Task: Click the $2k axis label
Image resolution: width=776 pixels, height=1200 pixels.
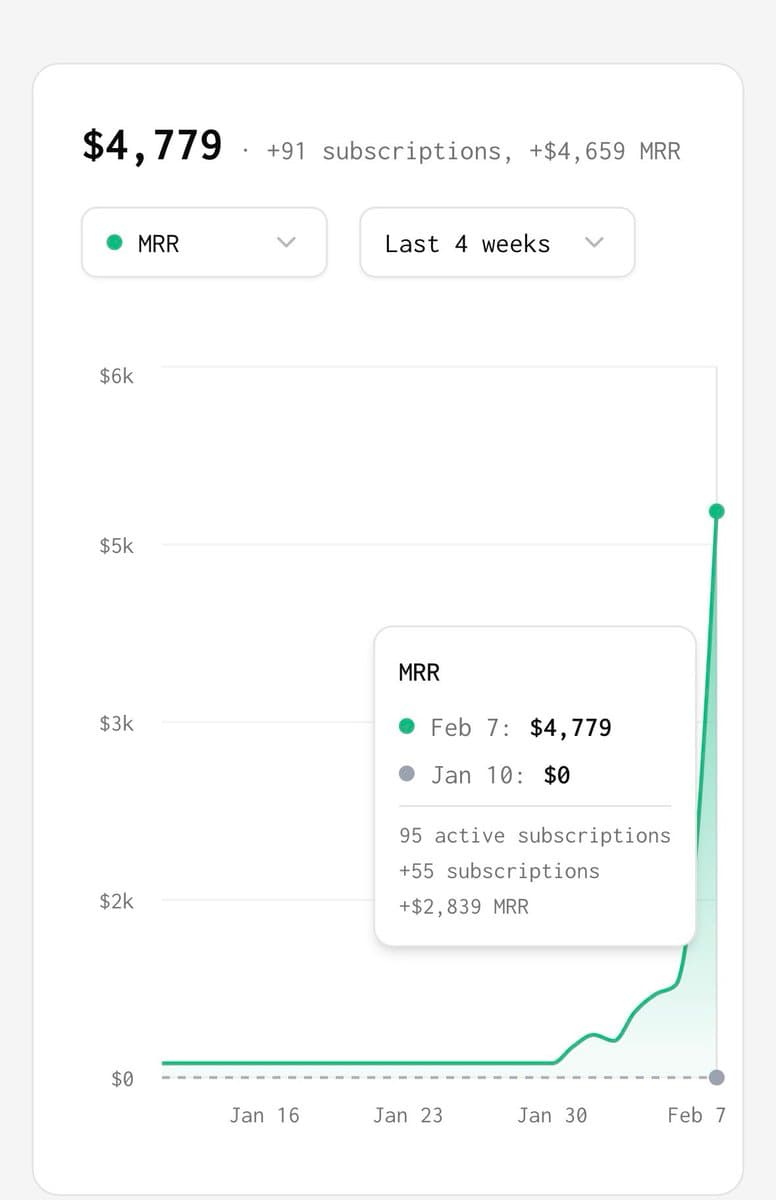Action: [x=116, y=901]
